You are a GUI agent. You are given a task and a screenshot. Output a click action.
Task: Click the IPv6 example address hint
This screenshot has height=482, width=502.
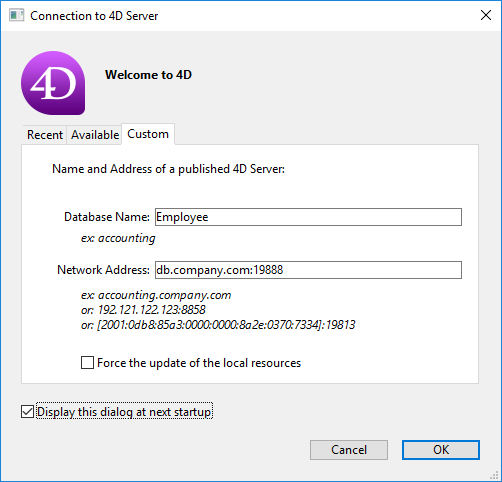218,325
